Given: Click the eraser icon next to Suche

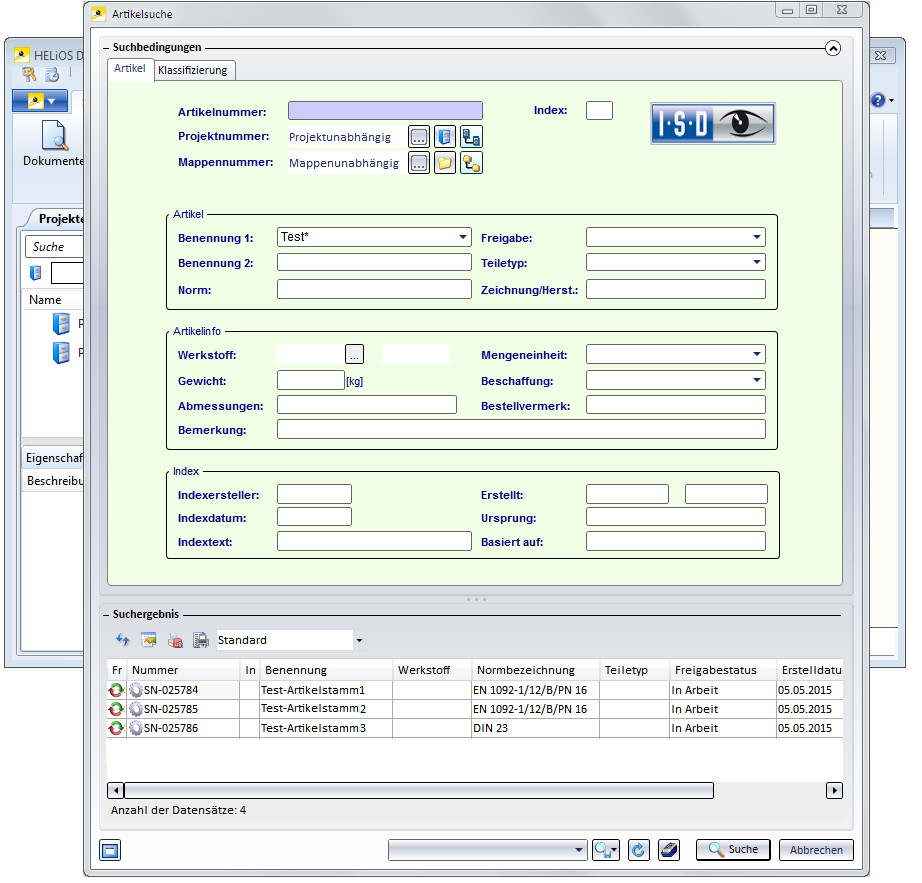Looking at the screenshot, I should [x=669, y=850].
